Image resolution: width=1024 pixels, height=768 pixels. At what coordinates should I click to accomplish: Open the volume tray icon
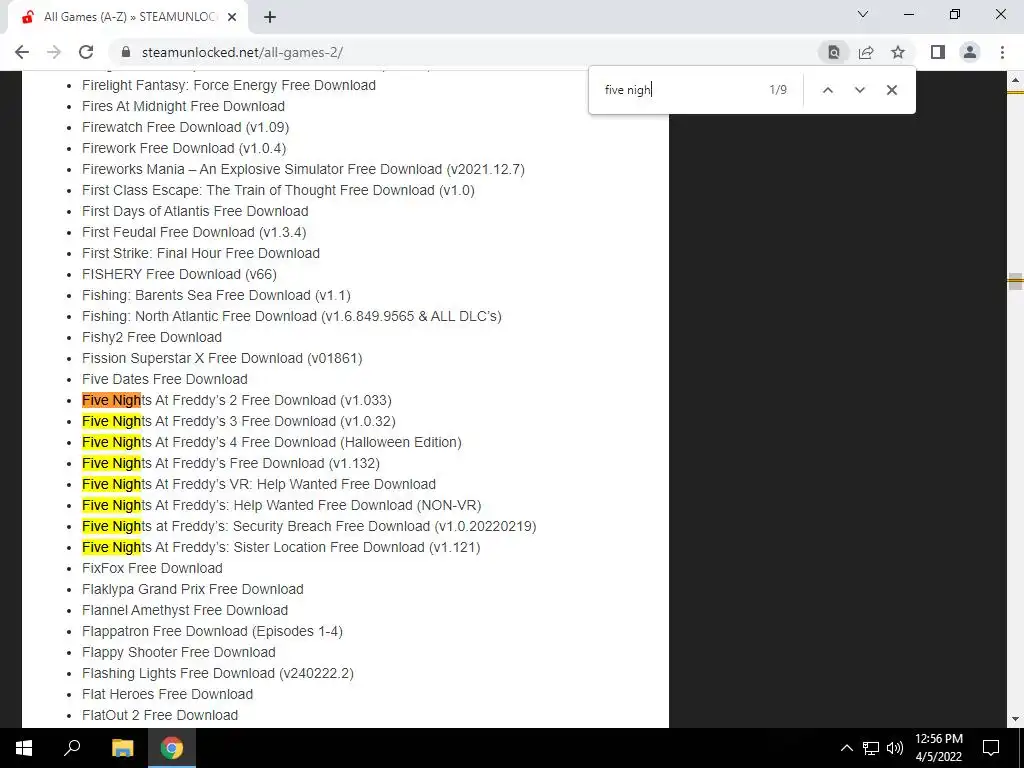tap(895, 748)
